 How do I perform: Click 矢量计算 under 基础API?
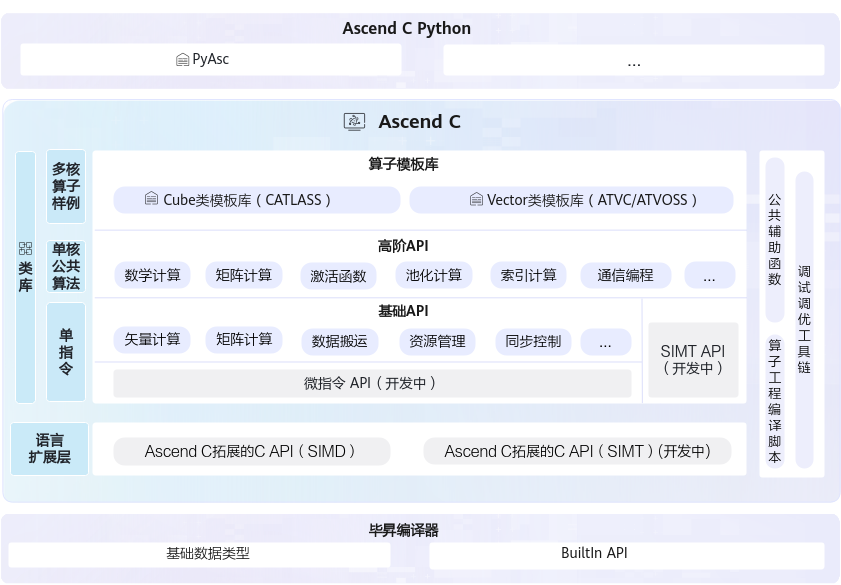click(153, 340)
